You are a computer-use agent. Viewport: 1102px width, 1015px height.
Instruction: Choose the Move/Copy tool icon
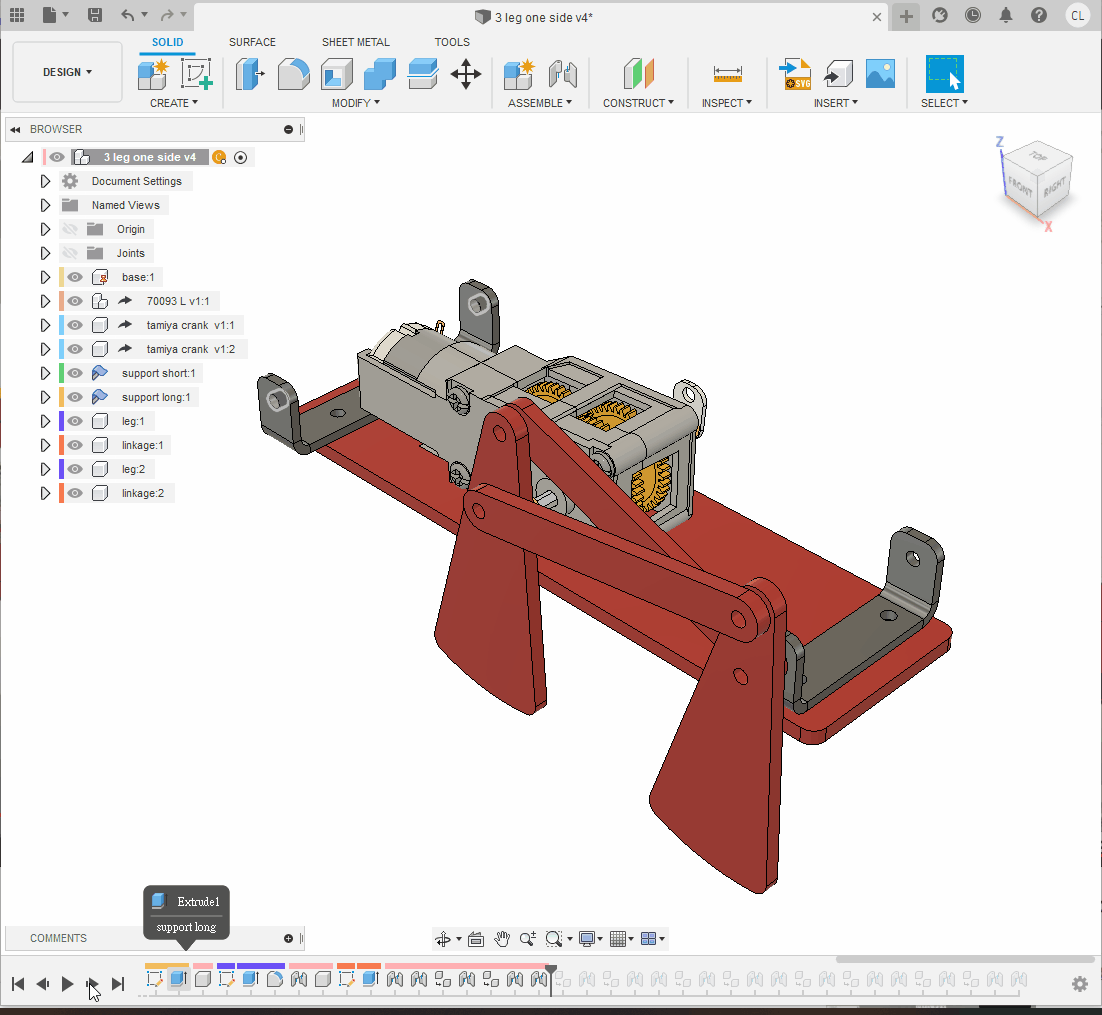point(466,74)
